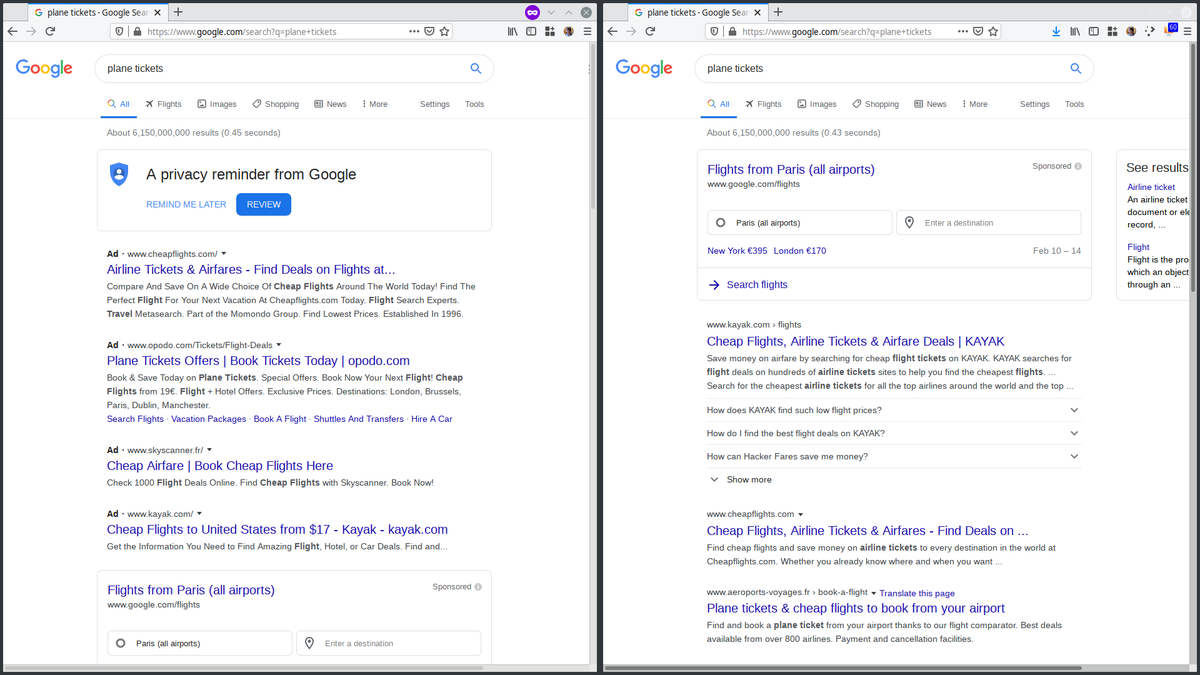Switch to Images tab in left window
The image size is (1200, 675).
click(x=217, y=104)
